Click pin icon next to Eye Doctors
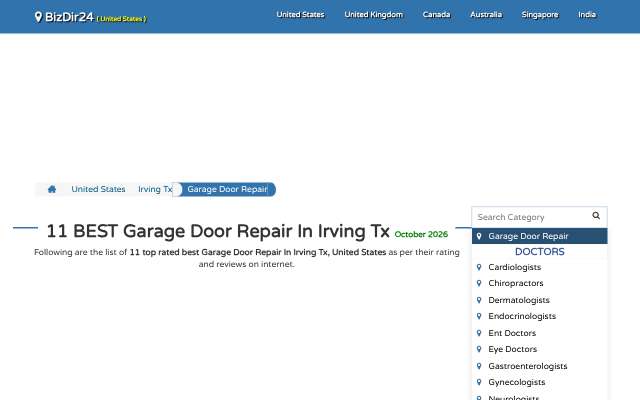Viewport: 640px width, 400px height. coord(479,349)
